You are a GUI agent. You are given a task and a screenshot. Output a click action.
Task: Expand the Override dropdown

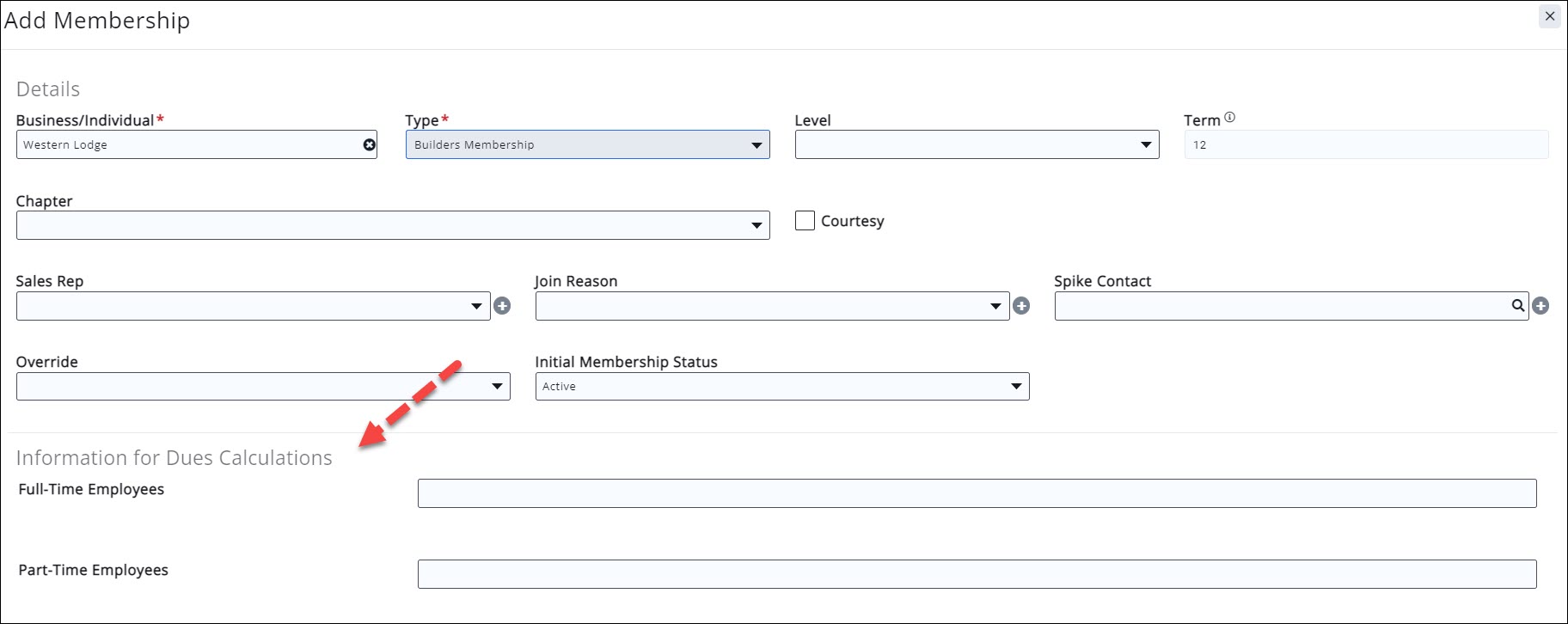click(262, 387)
